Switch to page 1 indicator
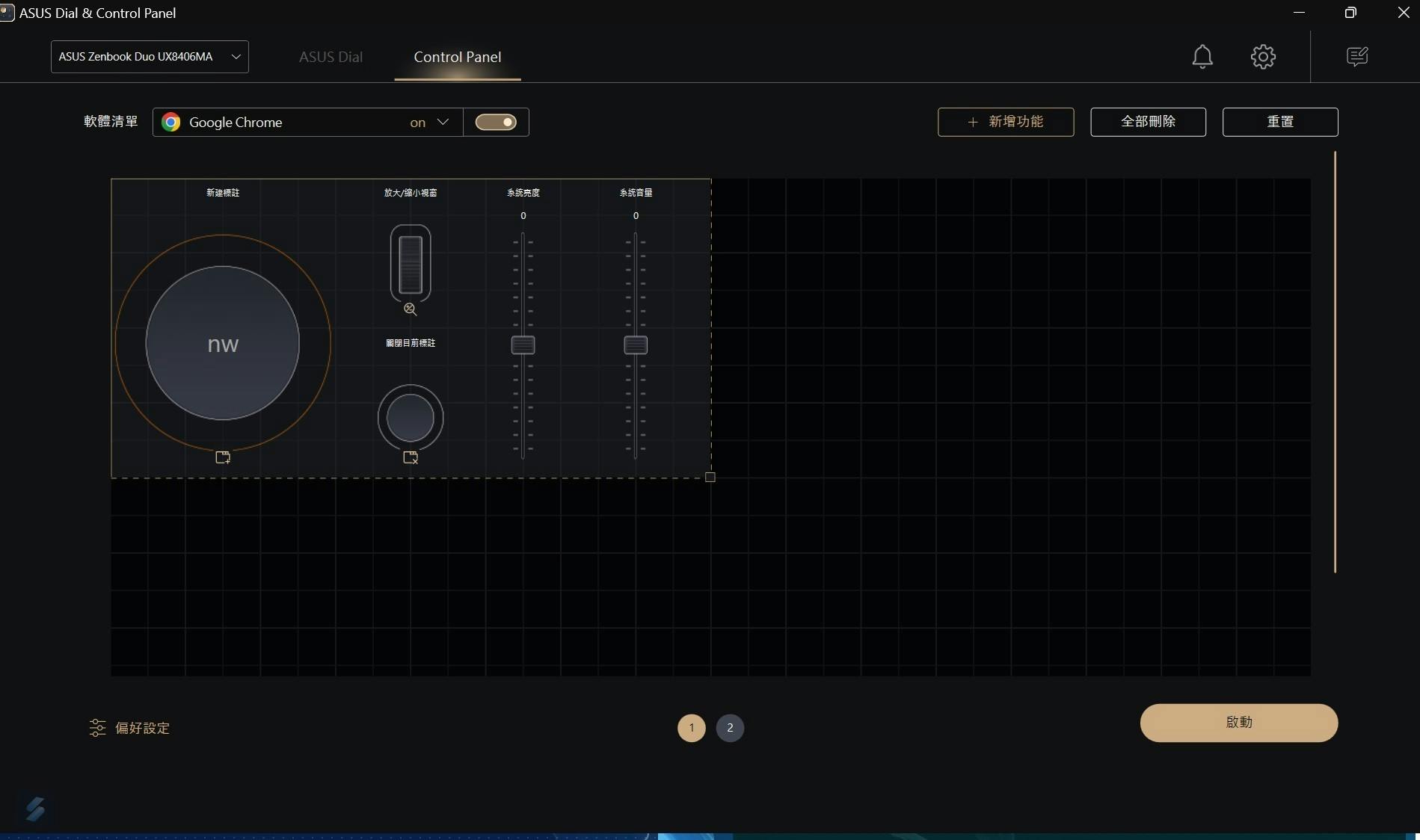This screenshot has height=840, width=1420. click(691, 728)
